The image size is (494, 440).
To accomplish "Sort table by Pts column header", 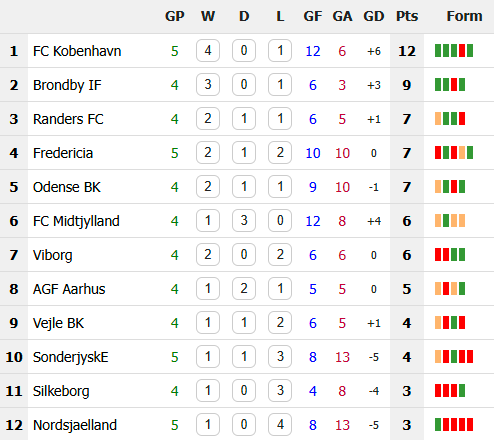I will [407, 16].
